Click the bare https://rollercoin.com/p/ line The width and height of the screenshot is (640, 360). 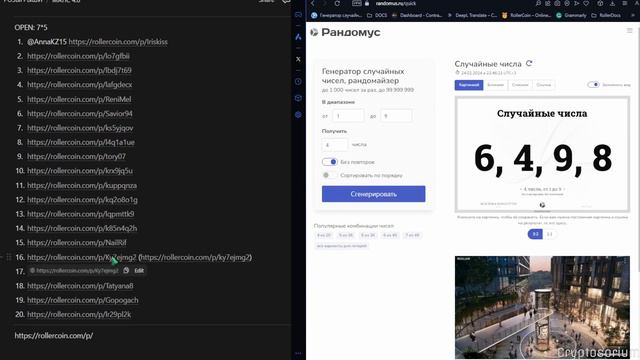click(x=54, y=336)
